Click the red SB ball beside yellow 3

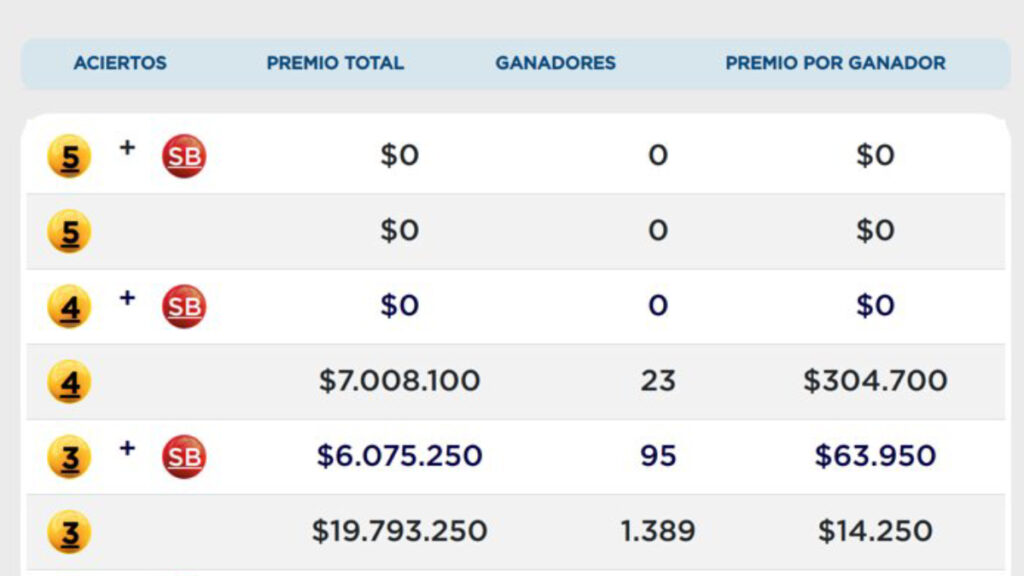(x=184, y=457)
